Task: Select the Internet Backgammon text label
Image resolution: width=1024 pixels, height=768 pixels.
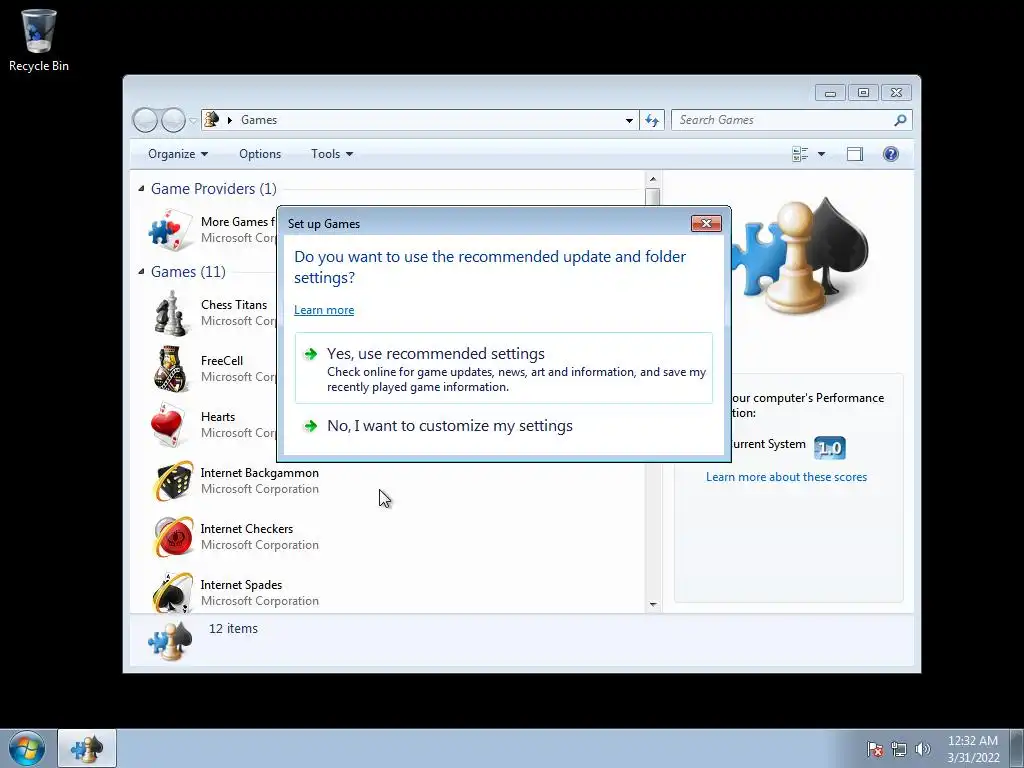Action: click(x=259, y=473)
